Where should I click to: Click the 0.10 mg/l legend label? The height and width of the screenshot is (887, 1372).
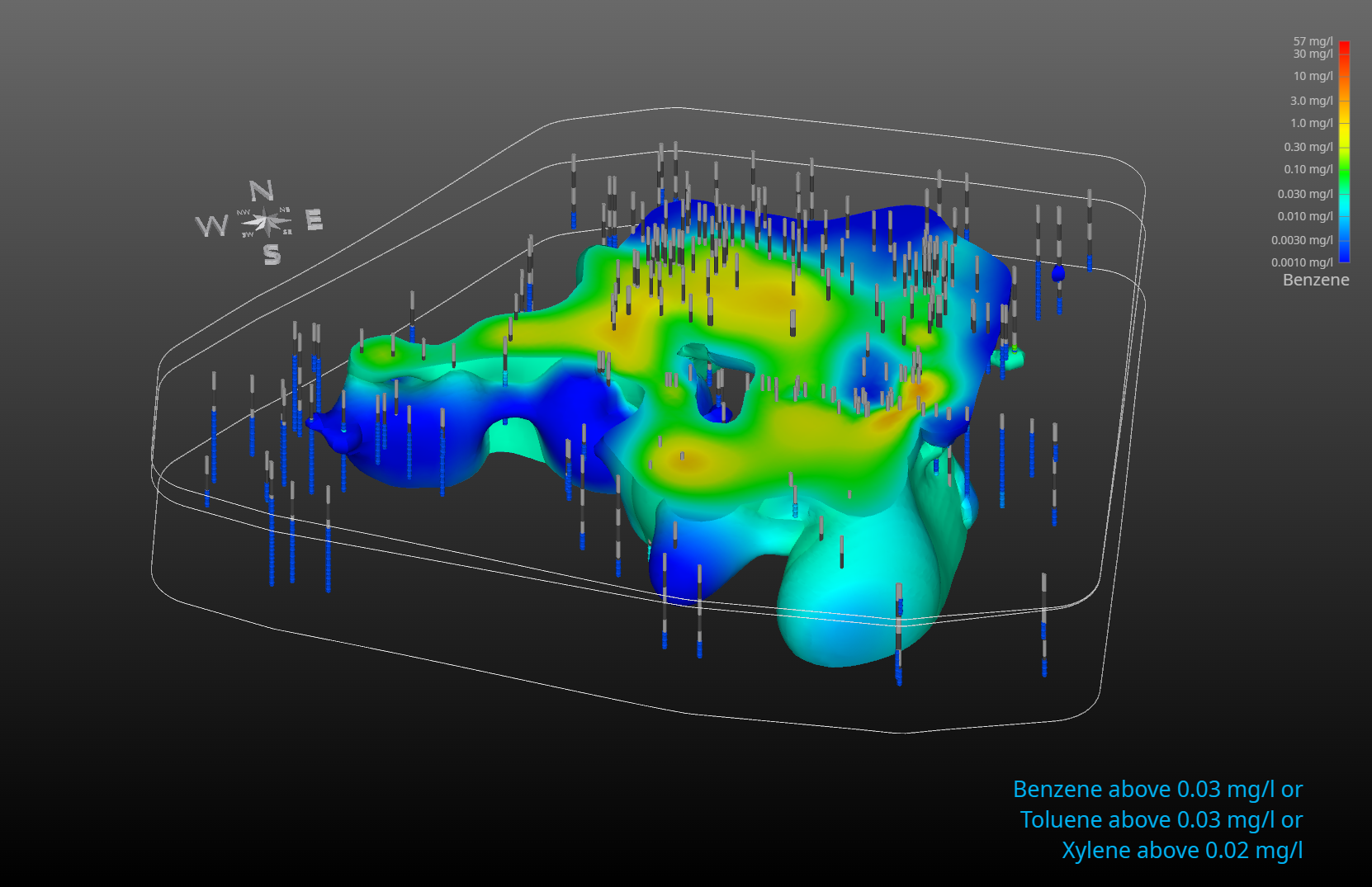pyautogui.click(x=1308, y=169)
